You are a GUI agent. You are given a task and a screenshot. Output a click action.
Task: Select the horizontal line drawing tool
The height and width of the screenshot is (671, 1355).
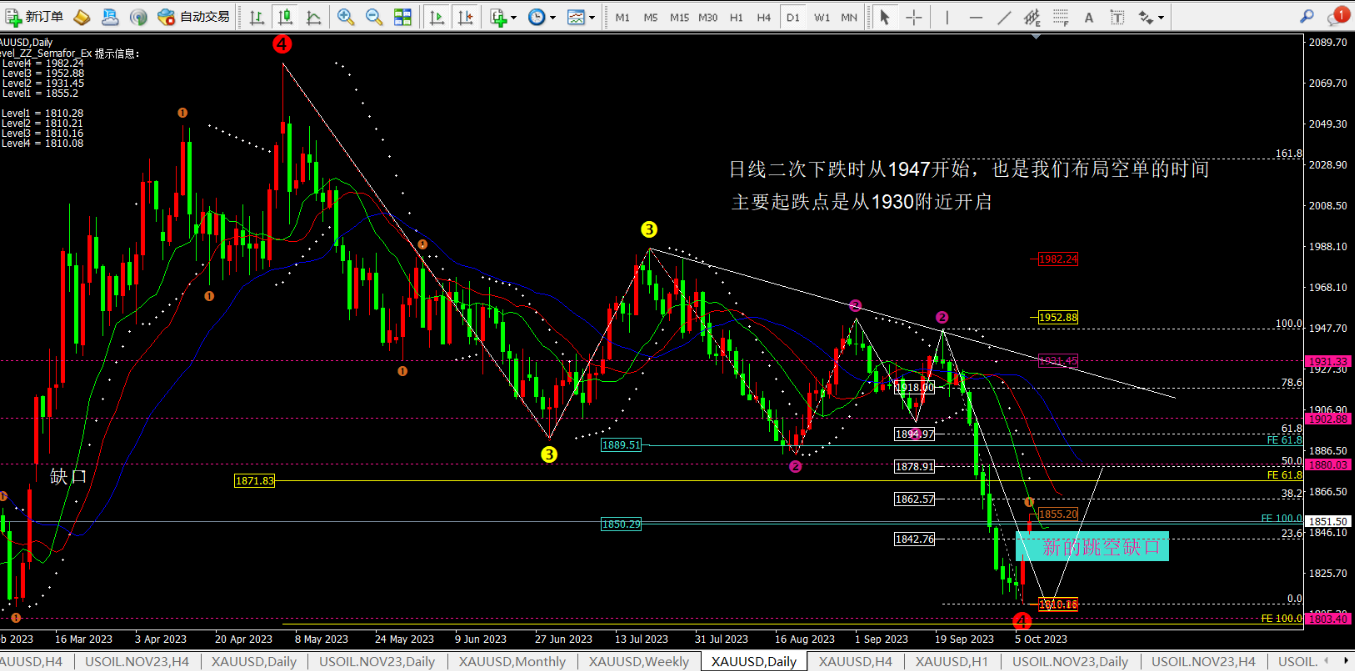[975, 17]
